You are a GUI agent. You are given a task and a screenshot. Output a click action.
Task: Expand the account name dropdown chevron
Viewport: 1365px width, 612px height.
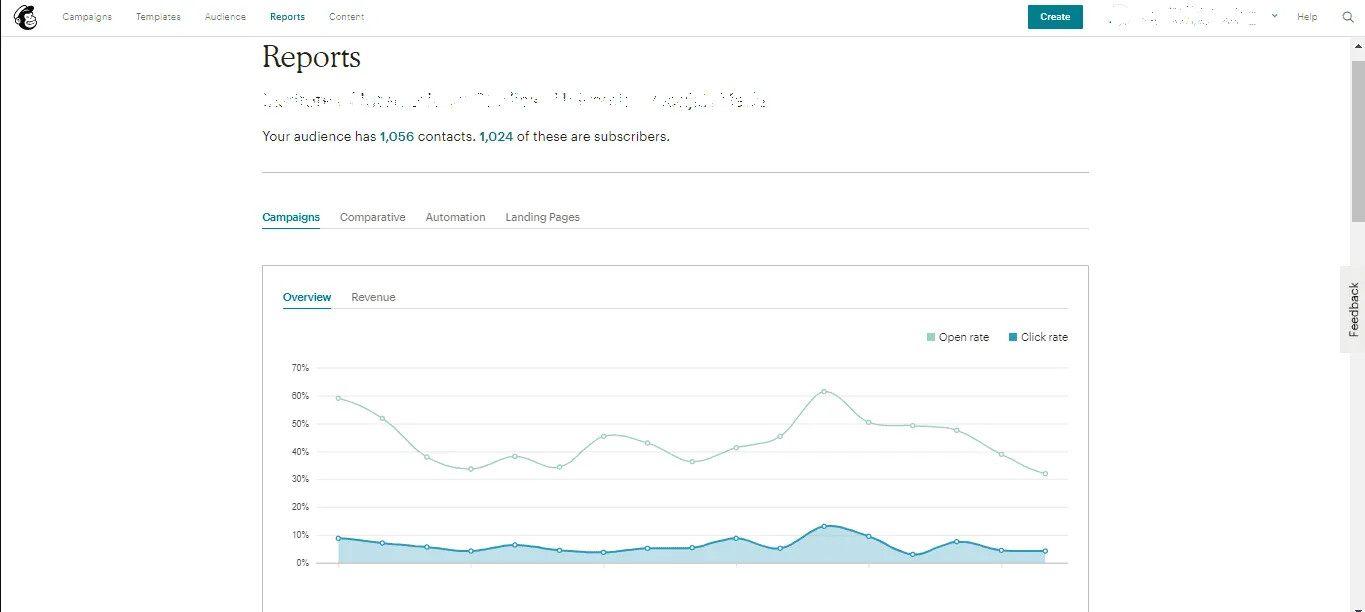1274,16
